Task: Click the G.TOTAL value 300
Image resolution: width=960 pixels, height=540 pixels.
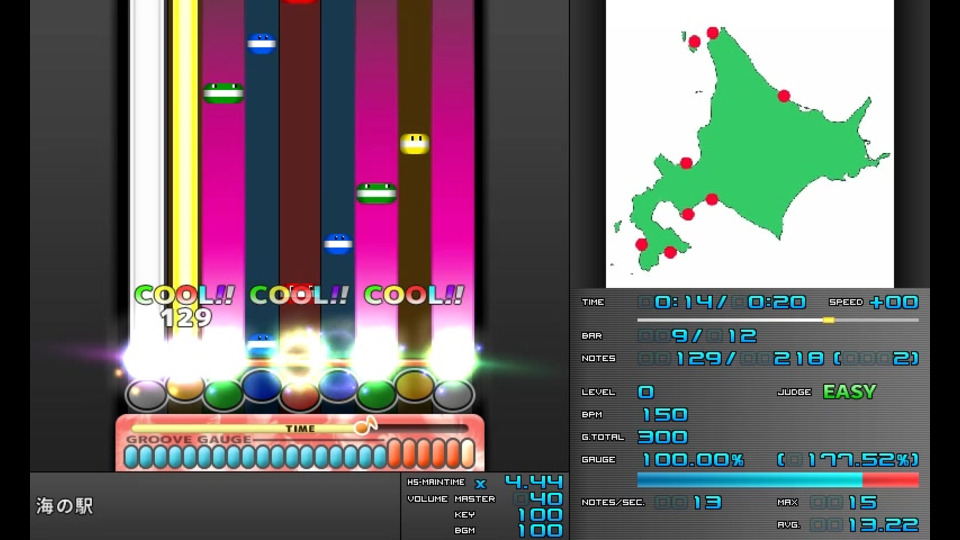Action: pyautogui.click(x=663, y=437)
